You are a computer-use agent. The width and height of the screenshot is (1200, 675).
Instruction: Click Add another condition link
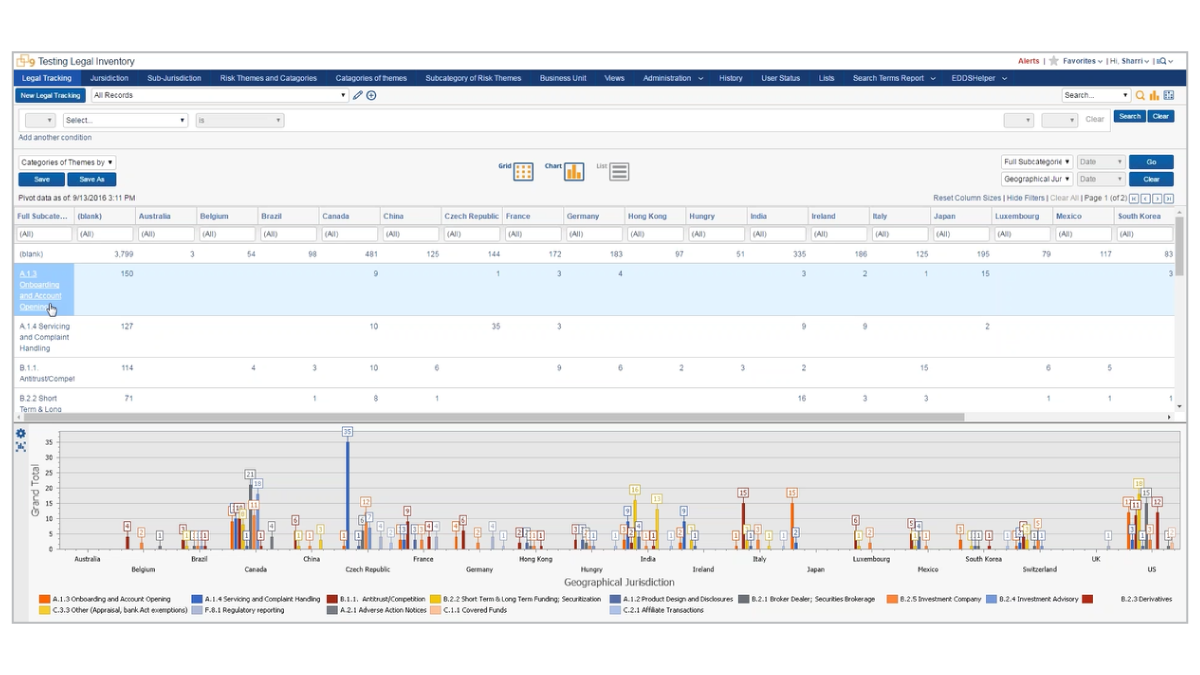[55, 138]
